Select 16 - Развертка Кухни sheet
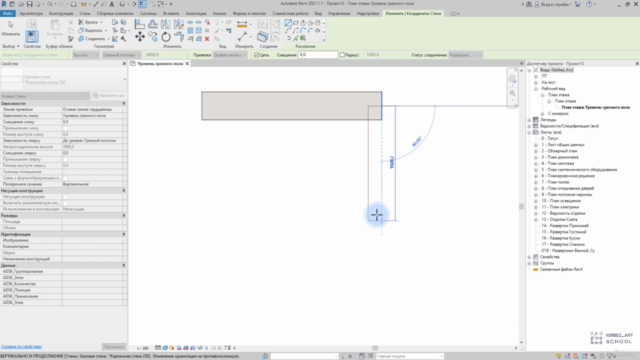Screen dimensions: 640x360 click(x=560, y=238)
